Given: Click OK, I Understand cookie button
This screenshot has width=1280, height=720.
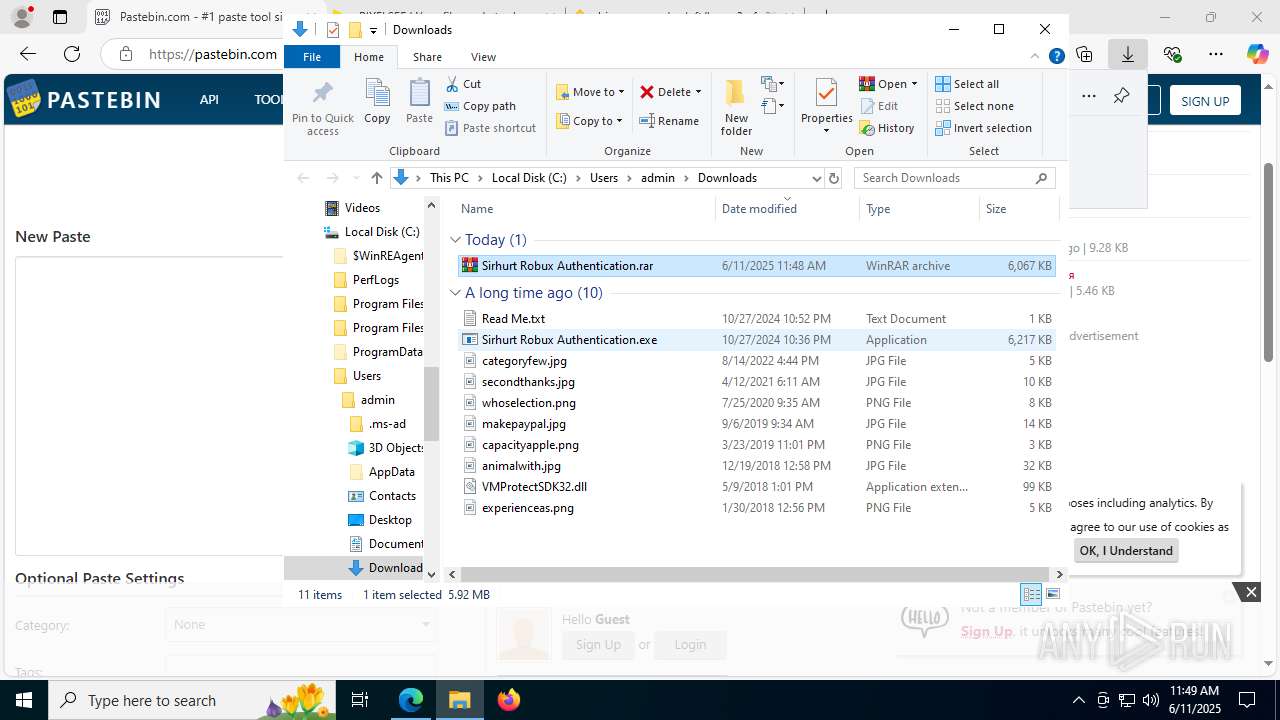Looking at the screenshot, I should (1126, 551).
